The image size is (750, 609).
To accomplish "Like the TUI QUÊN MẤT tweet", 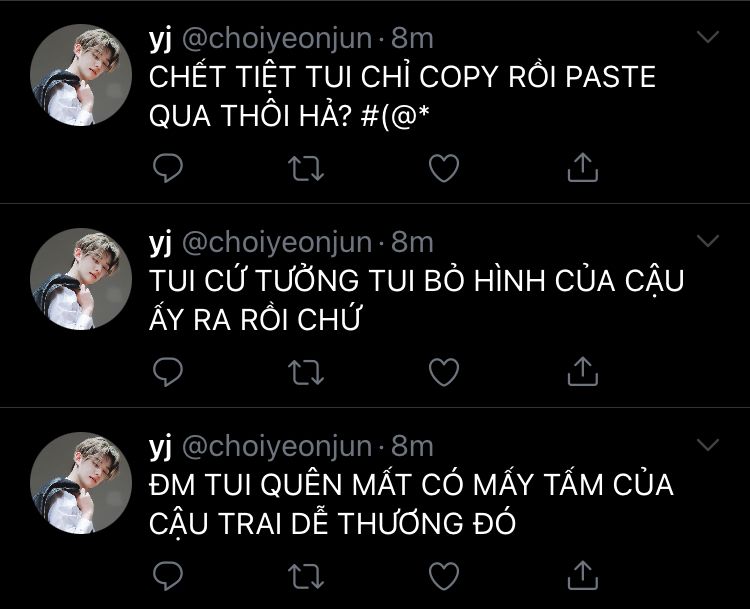I will pyautogui.click(x=444, y=576).
